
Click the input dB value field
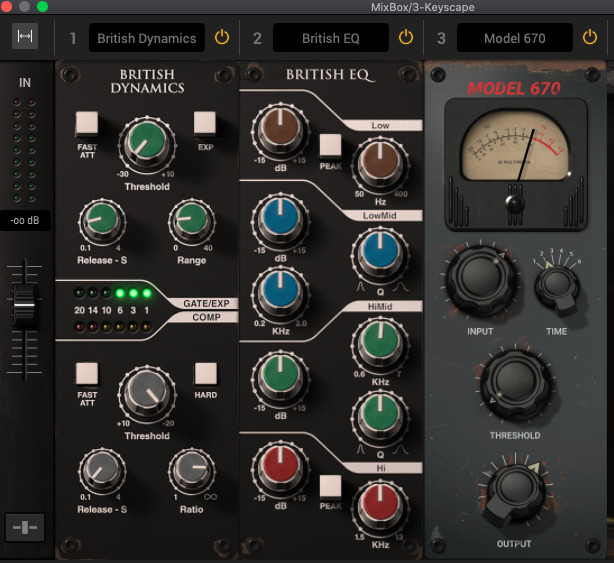point(26,221)
